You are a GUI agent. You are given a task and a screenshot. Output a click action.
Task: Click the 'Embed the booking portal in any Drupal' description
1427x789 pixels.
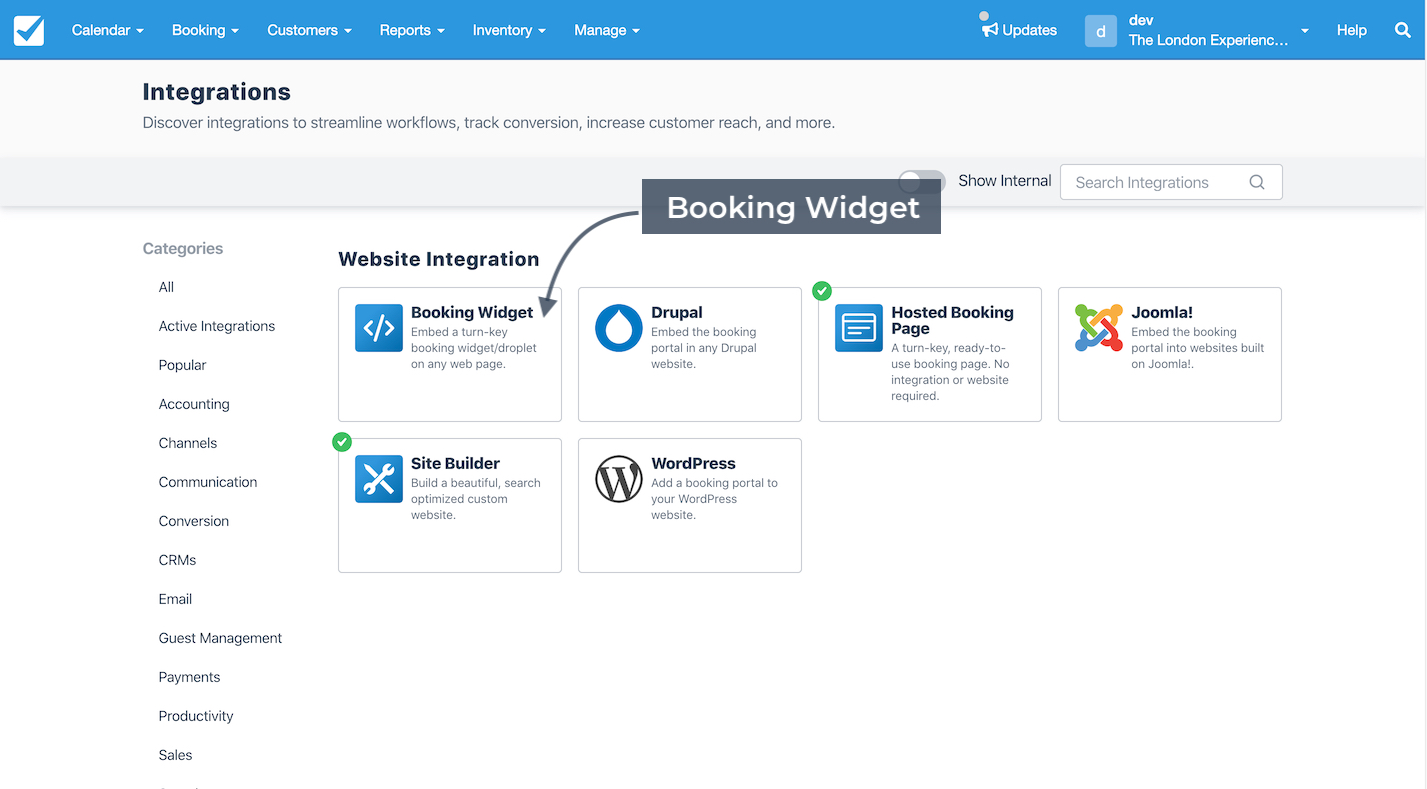704,348
